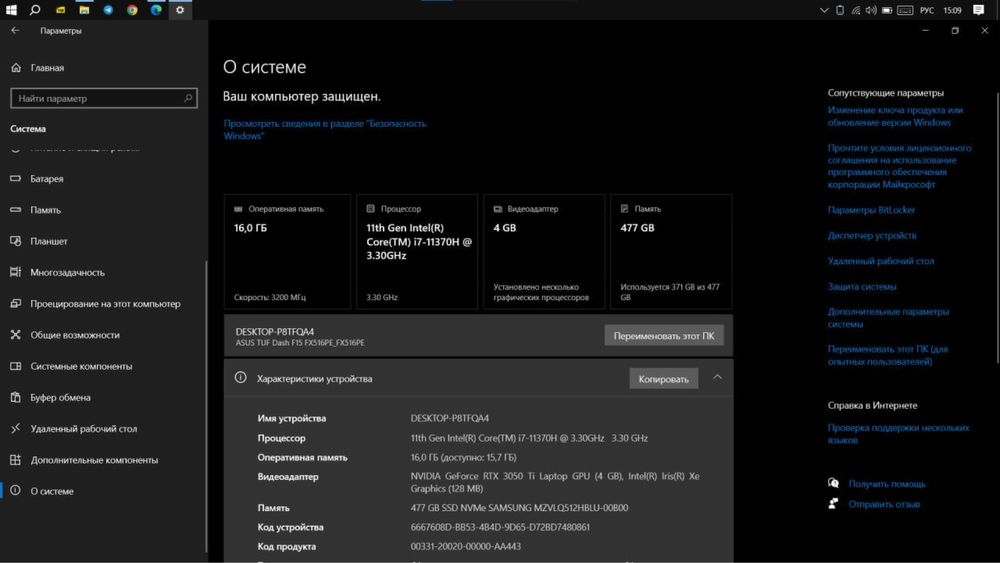Open the Windows Start menu
Image resolution: width=1000 pixels, height=563 pixels.
[x=11, y=10]
